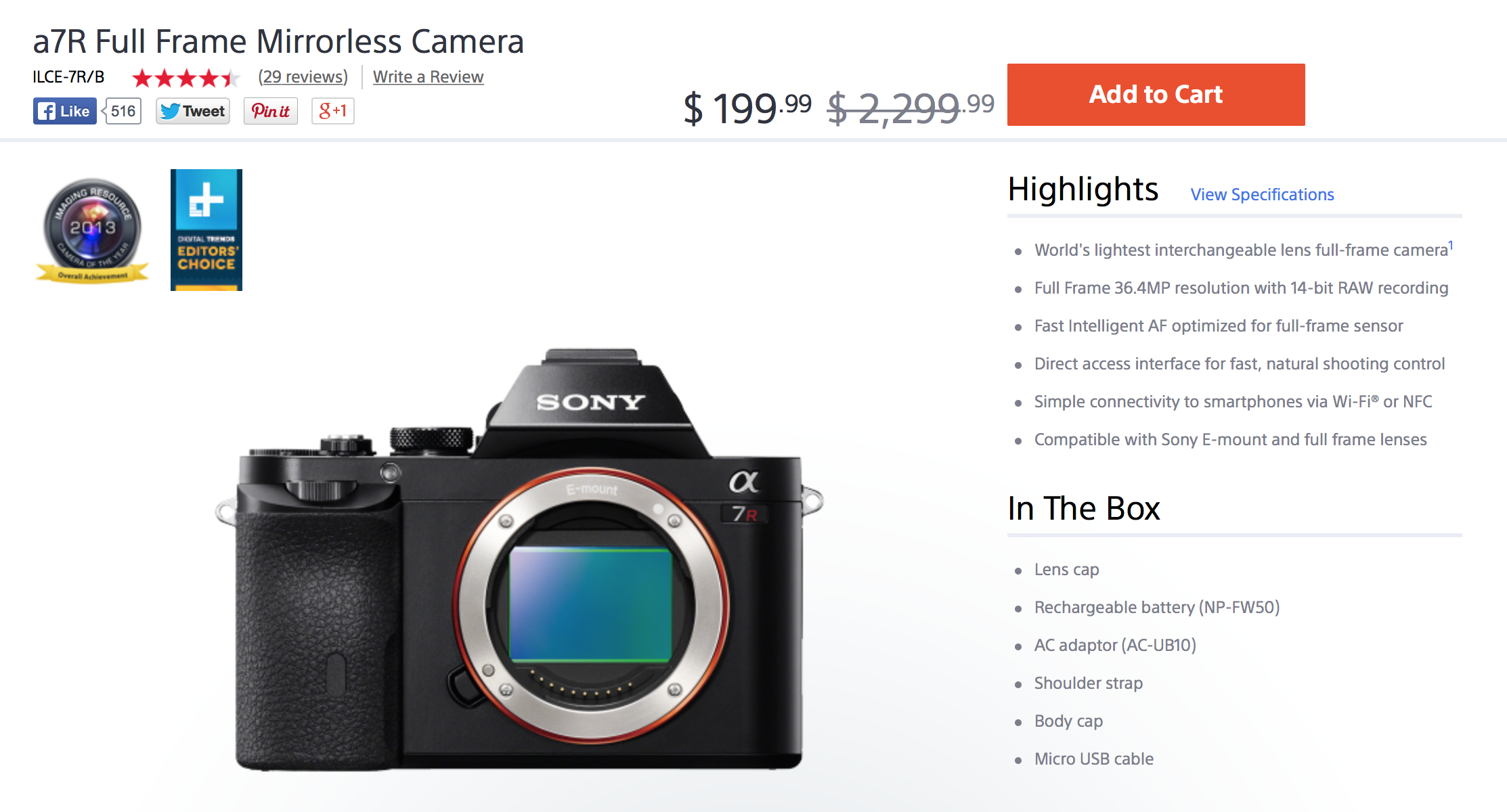Open the Digital Trends Editors' Choice badge

pyautogui.click(x=206, y=230)
